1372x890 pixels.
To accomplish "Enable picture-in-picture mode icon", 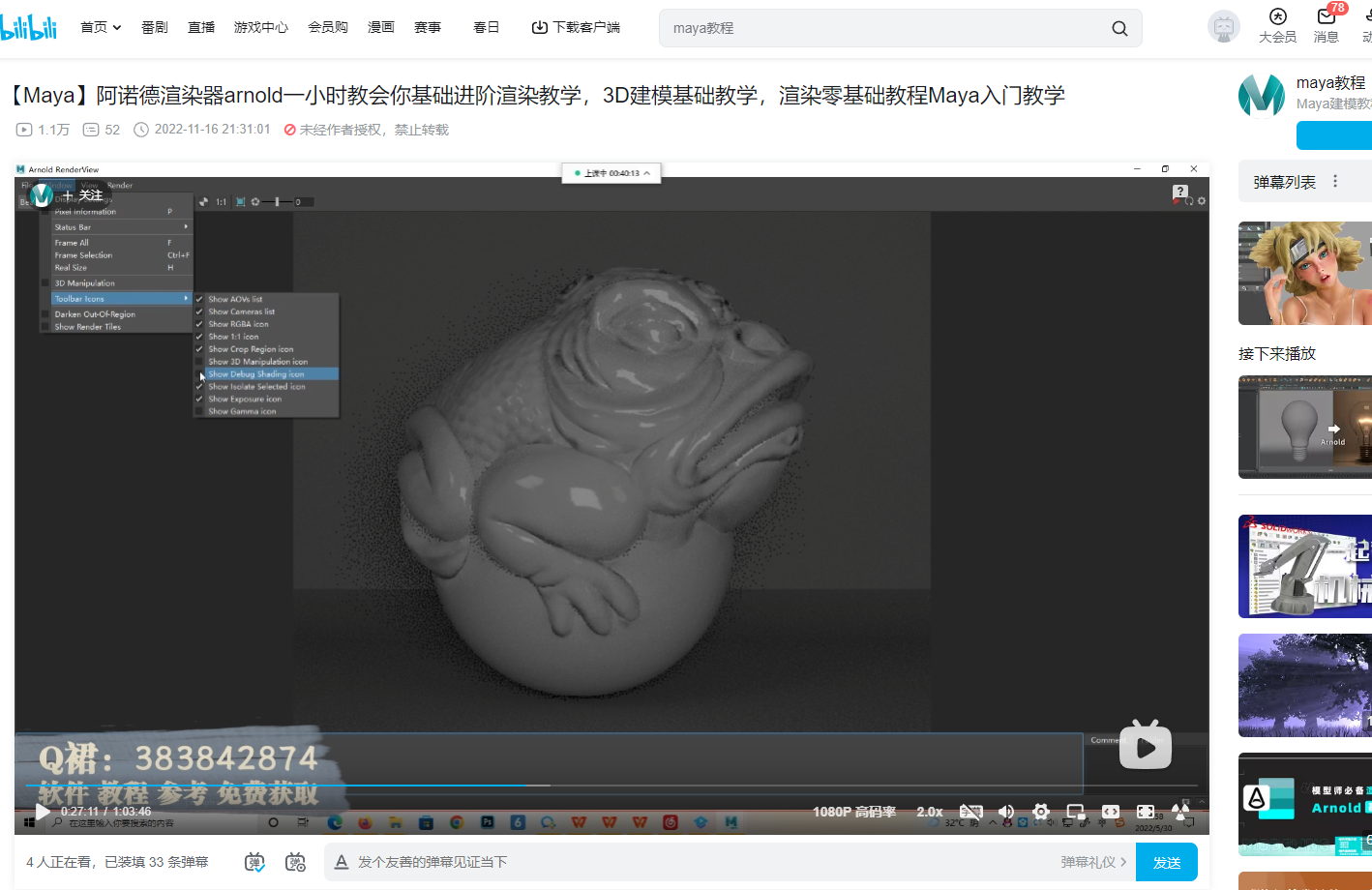I will [1076, 812].
